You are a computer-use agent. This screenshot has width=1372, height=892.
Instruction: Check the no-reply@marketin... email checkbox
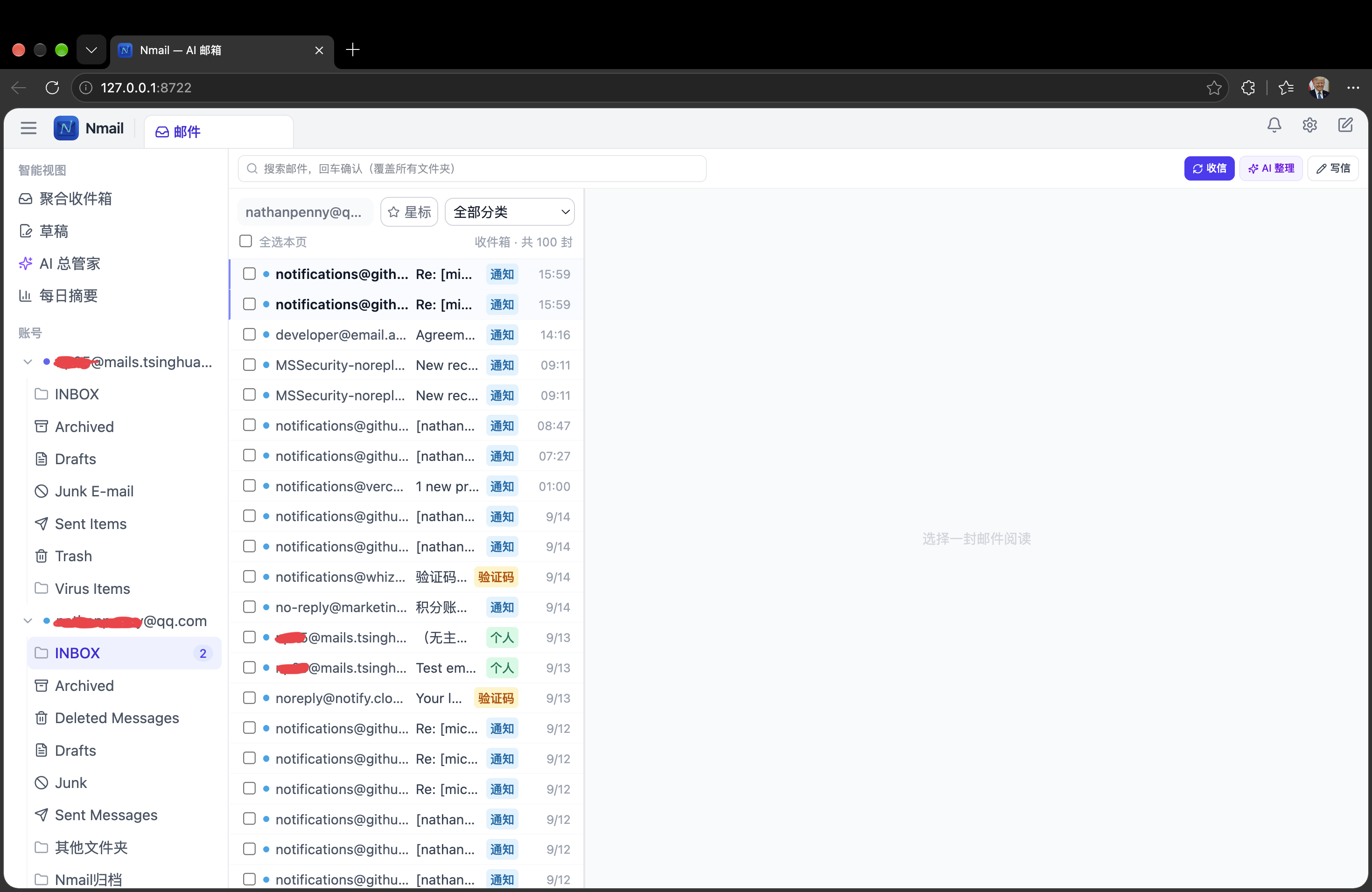click(x=249, y=607)
